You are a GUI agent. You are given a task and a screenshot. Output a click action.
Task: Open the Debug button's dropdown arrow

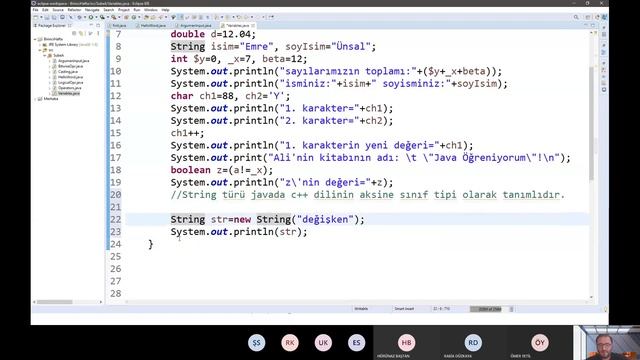pos(85,17)
